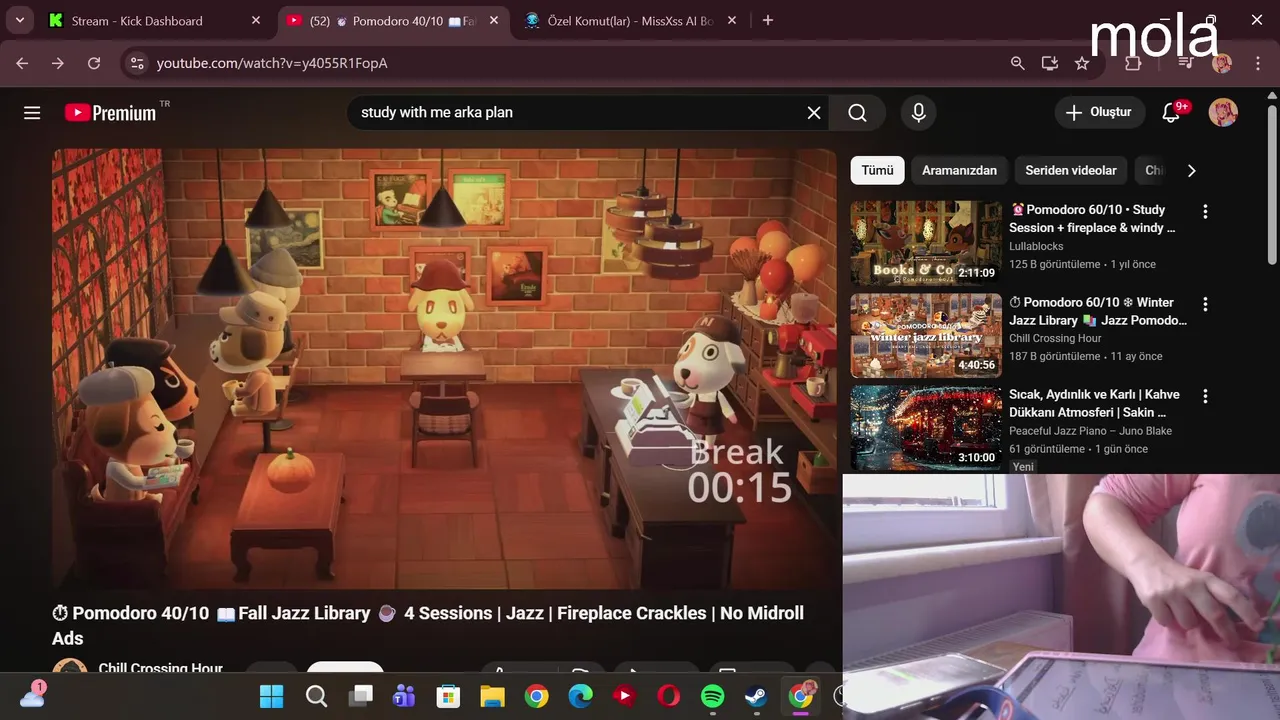This screenshot has height=720, width=1280.
Task: Run search with the magnifier button
Action: tap(858, 113)
